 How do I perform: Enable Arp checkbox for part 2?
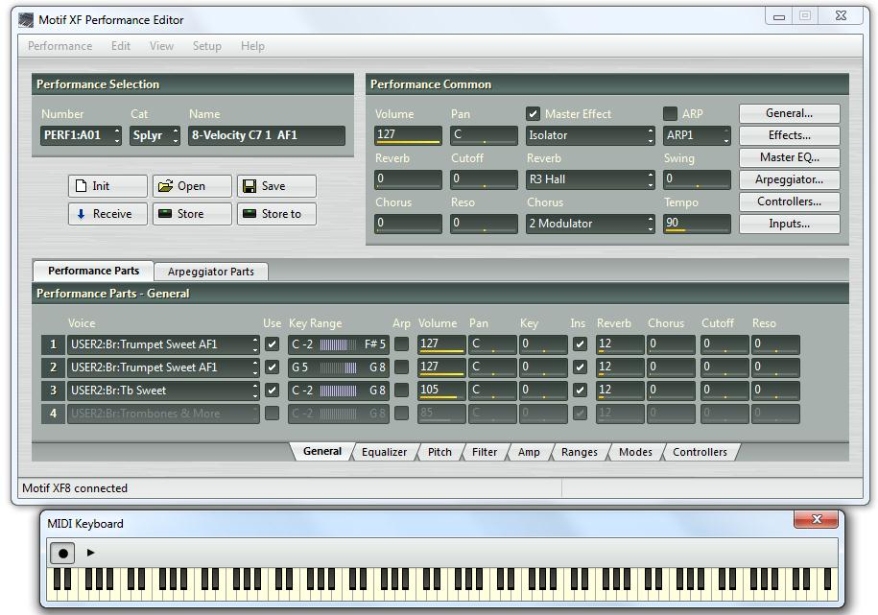(x=401, y=367)
